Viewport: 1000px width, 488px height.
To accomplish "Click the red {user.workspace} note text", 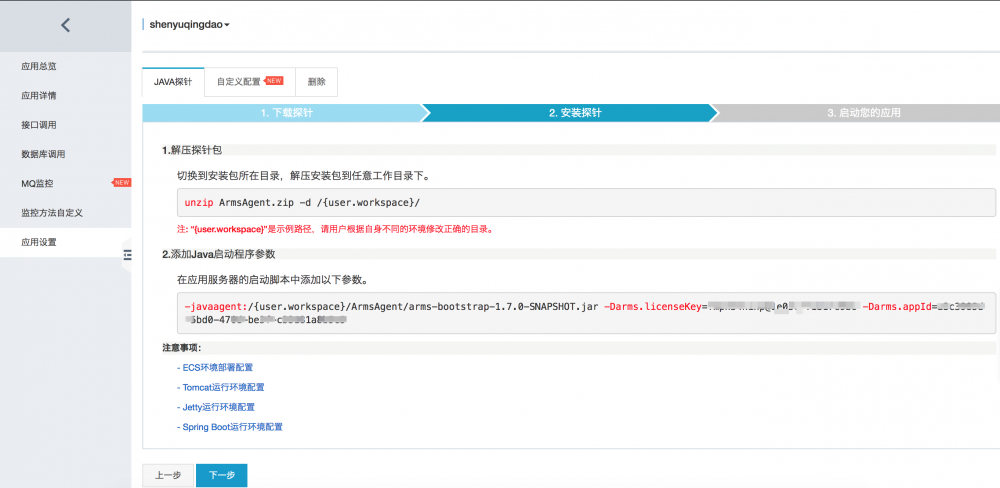I will [x=335, y=228].
